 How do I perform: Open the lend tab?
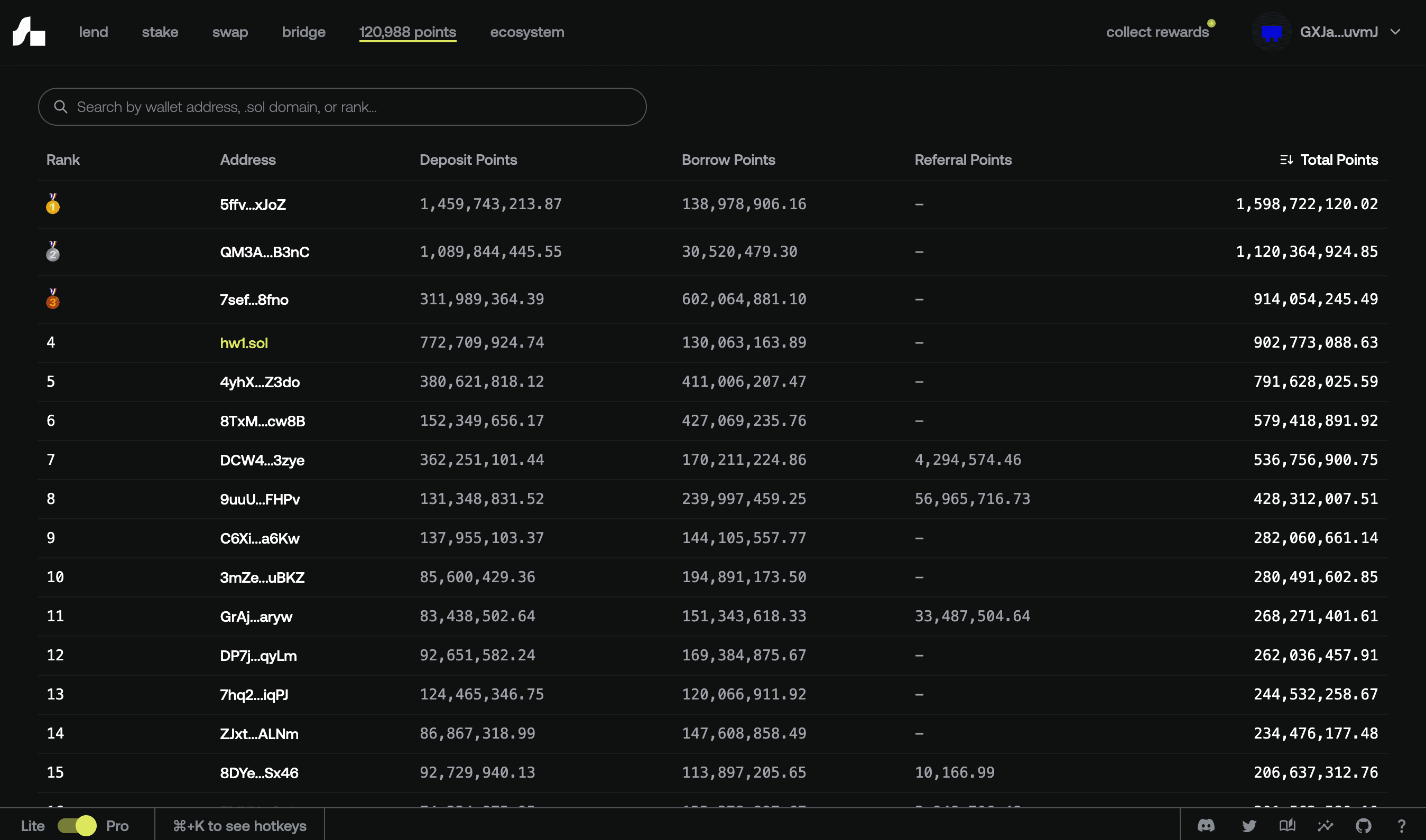point(94,32)
